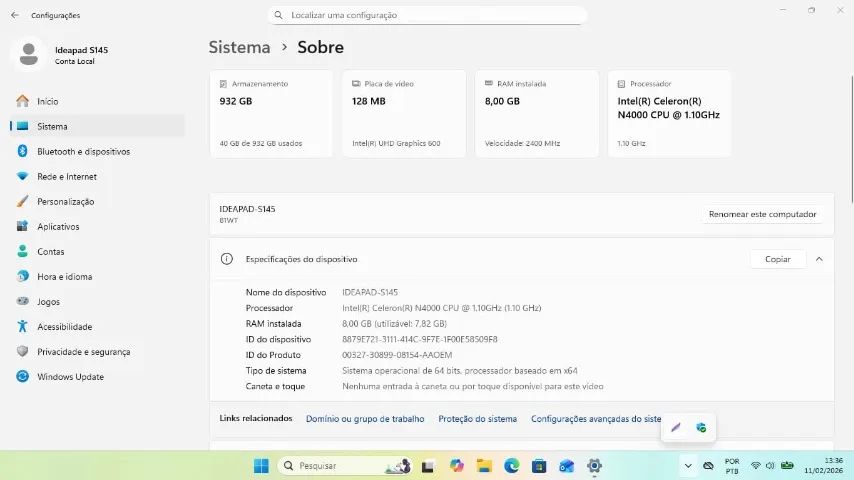Open Microsoft Edge from the taskbar
Viewport: 854px width, 480px height.
[x=511, y=466]
